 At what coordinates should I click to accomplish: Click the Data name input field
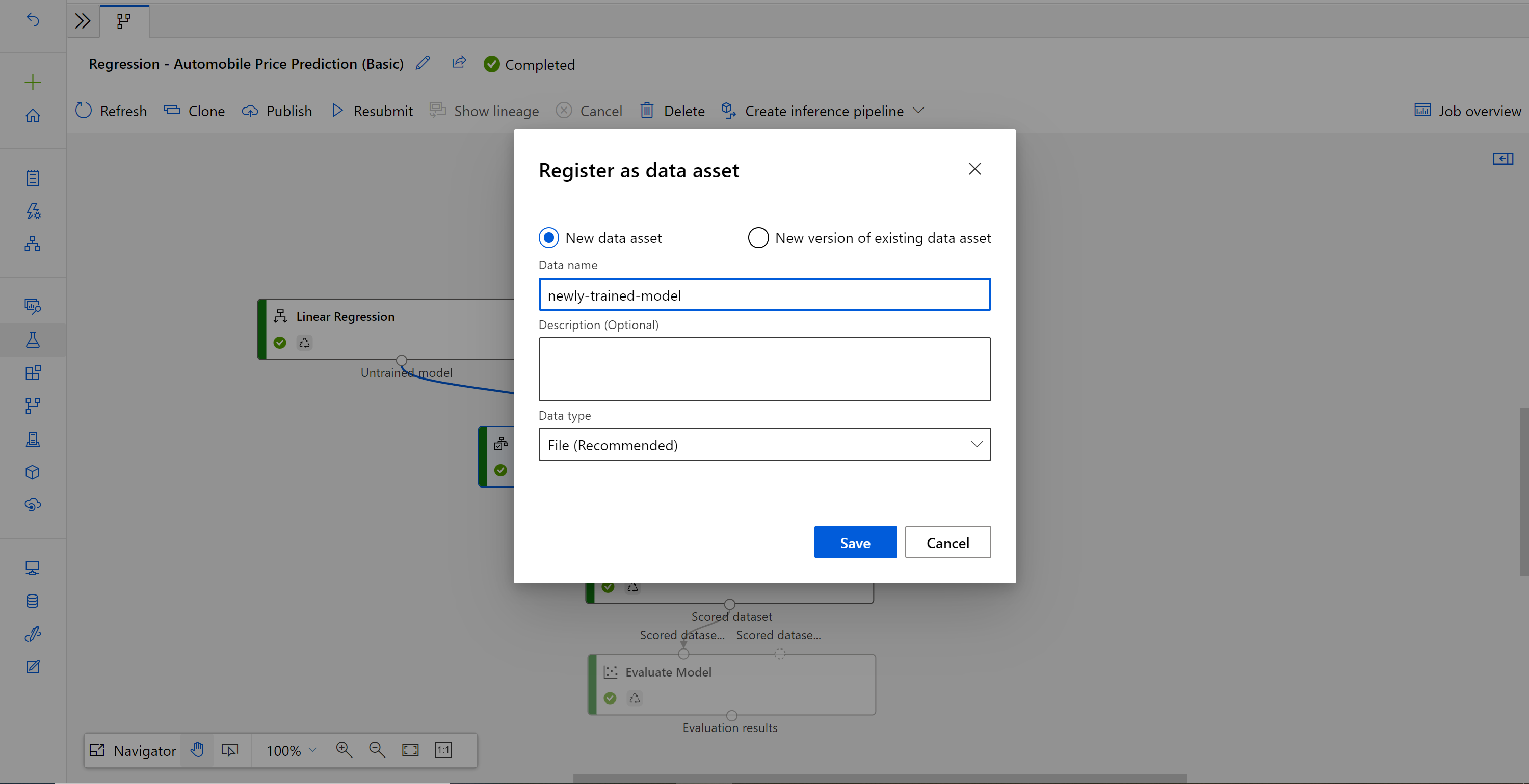pos(765,295)
